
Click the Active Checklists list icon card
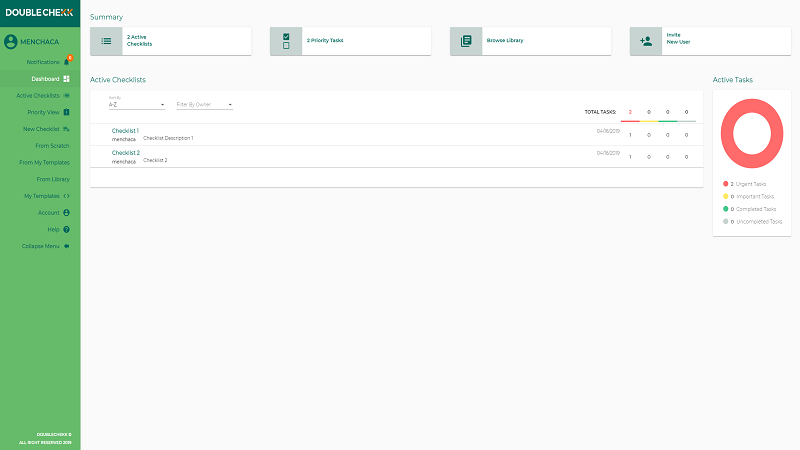tap(106, 41)
